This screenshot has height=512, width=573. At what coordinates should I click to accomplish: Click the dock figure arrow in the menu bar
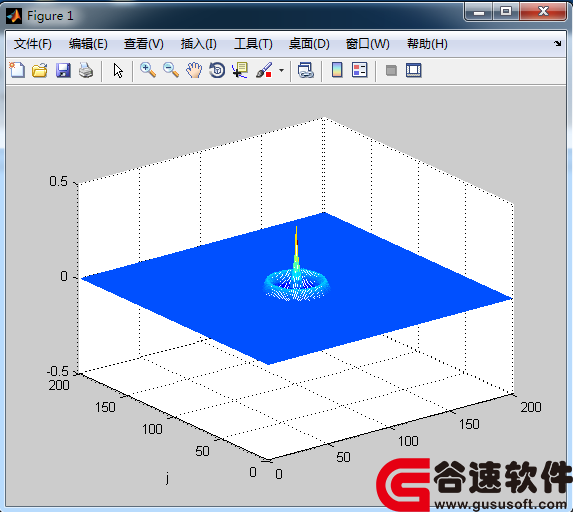click(x=558, y=43)
